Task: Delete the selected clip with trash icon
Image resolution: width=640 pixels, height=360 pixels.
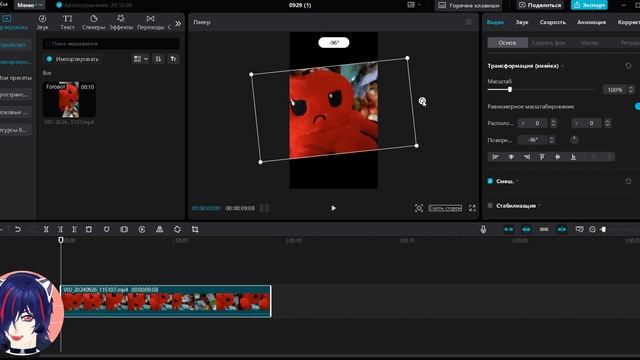Action: (89, 229)
